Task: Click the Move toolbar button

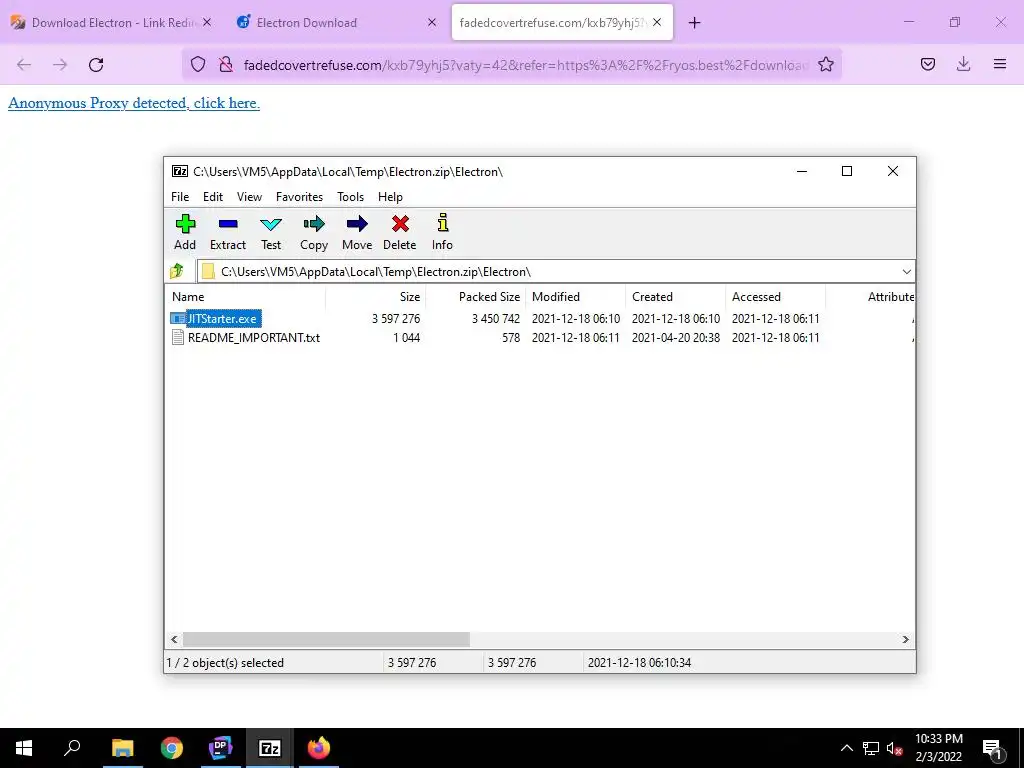Action: pos(357,232)
